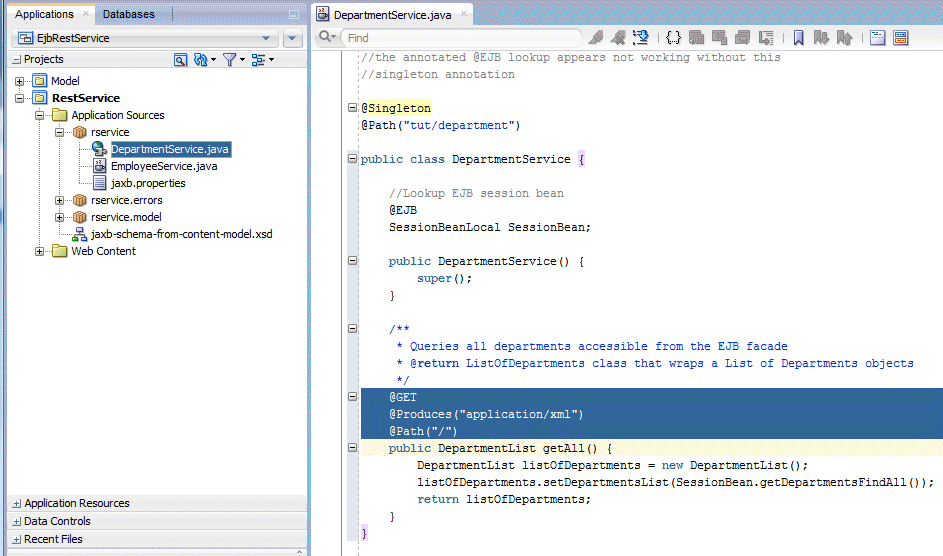
Task: Open the Application Menu arrow button
Action: [x=292, y=38]
